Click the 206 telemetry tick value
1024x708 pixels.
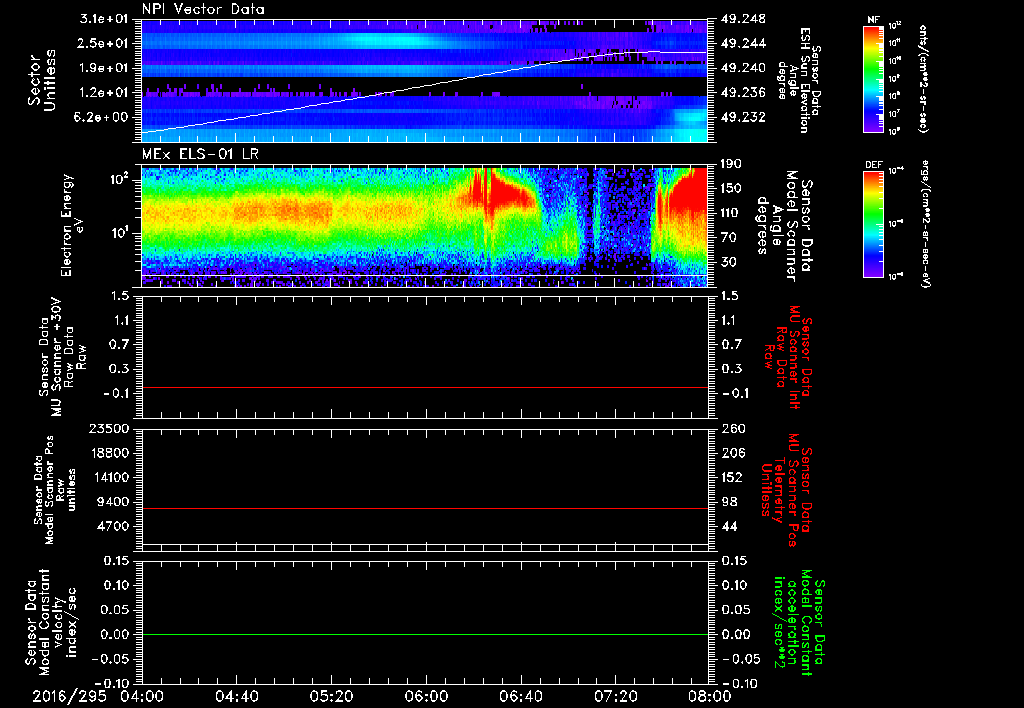pos(731,453)
